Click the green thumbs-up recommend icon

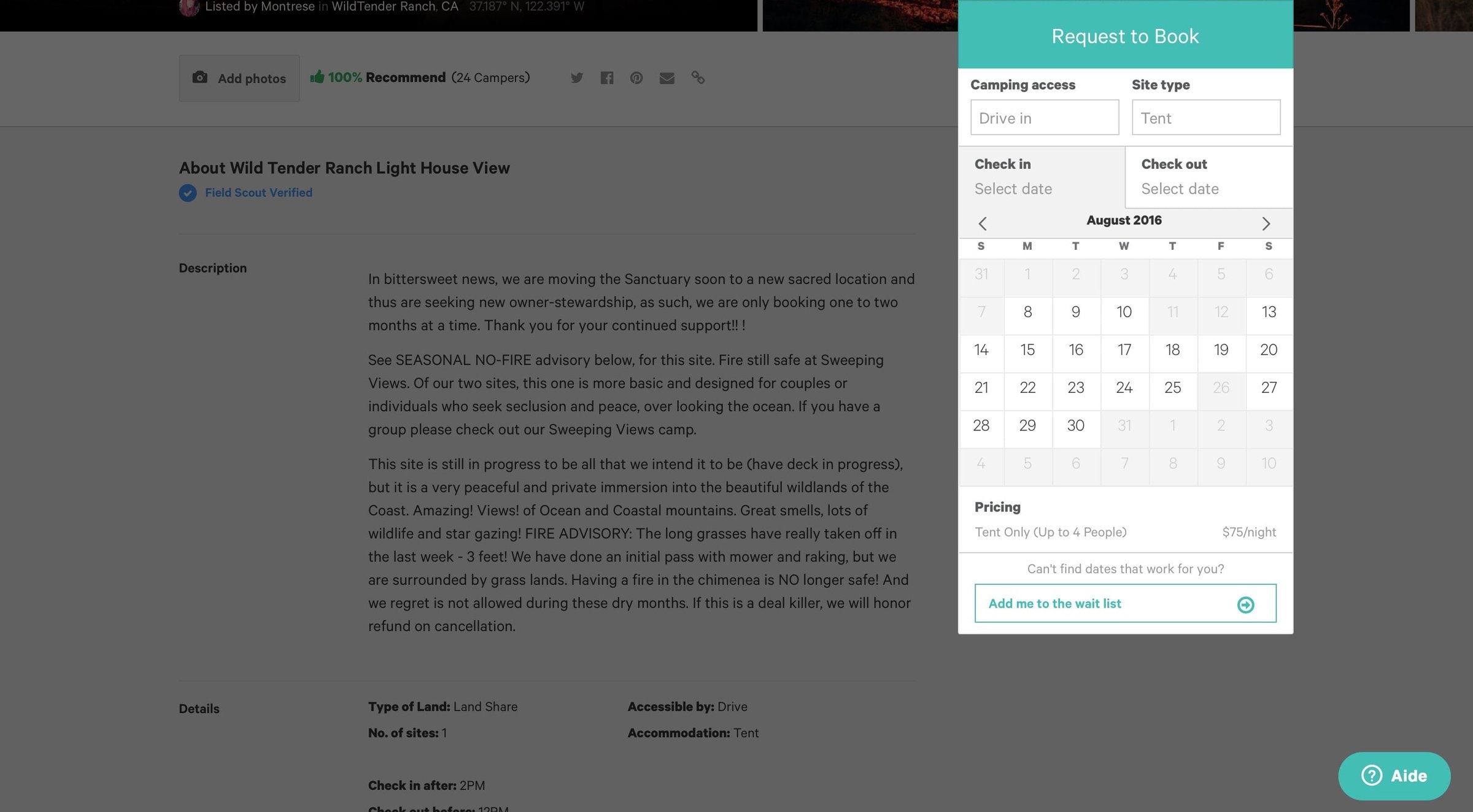click(317, 77)
